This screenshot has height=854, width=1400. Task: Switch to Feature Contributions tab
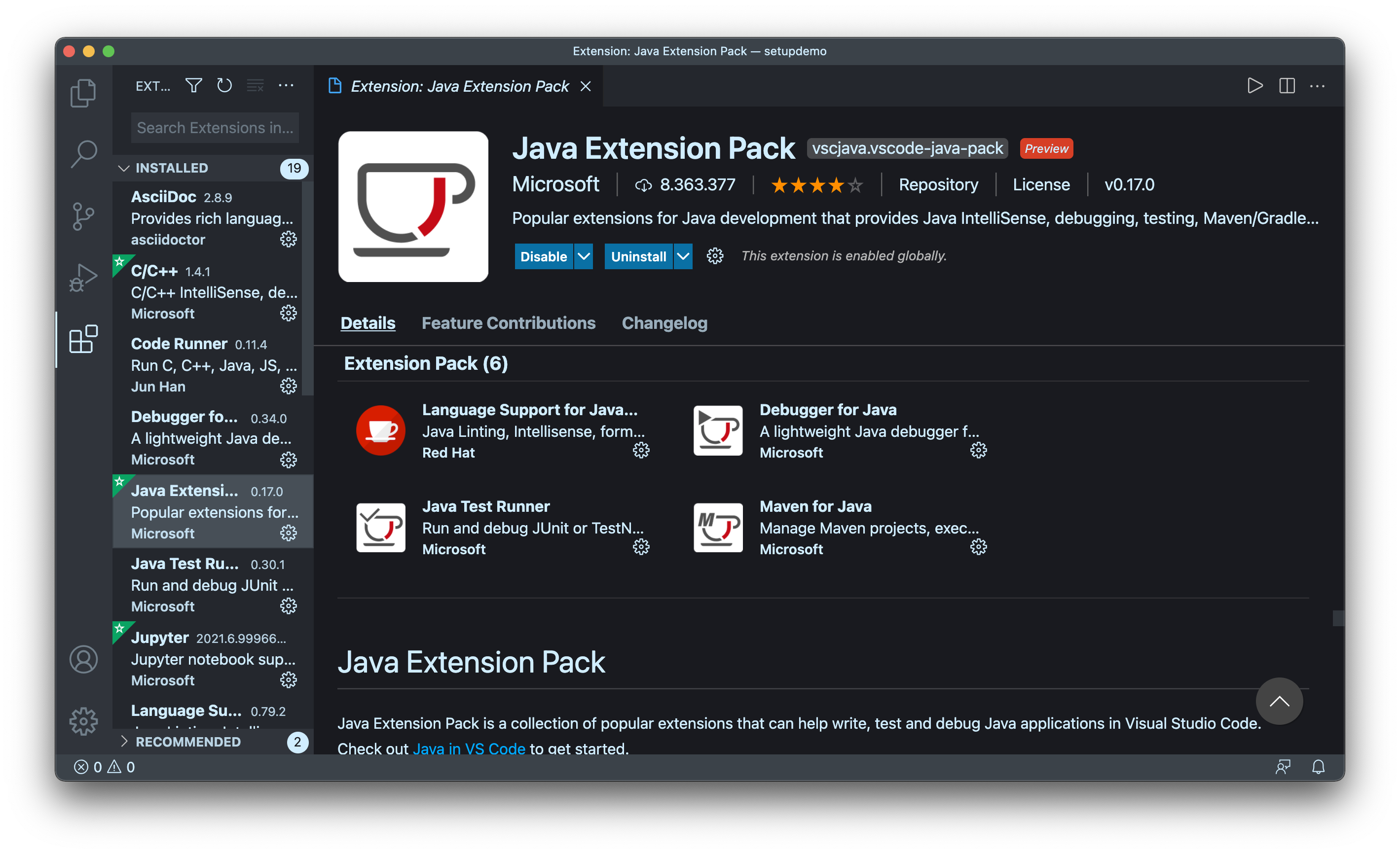click(509, 323)
